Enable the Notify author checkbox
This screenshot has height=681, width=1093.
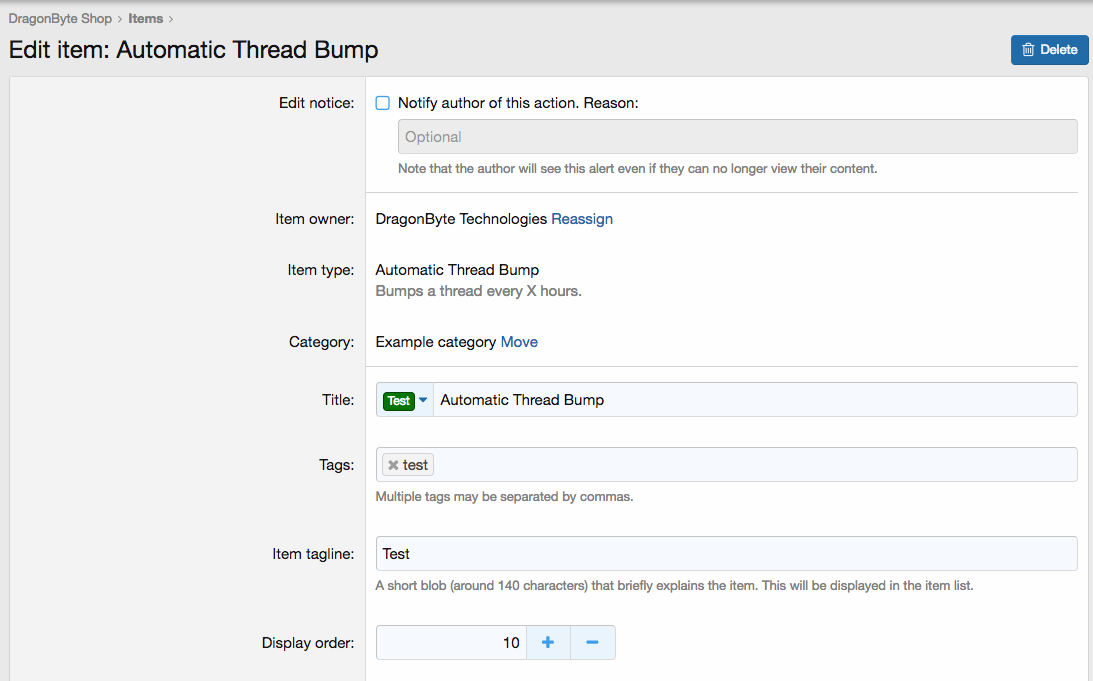[x=382, y=103]
